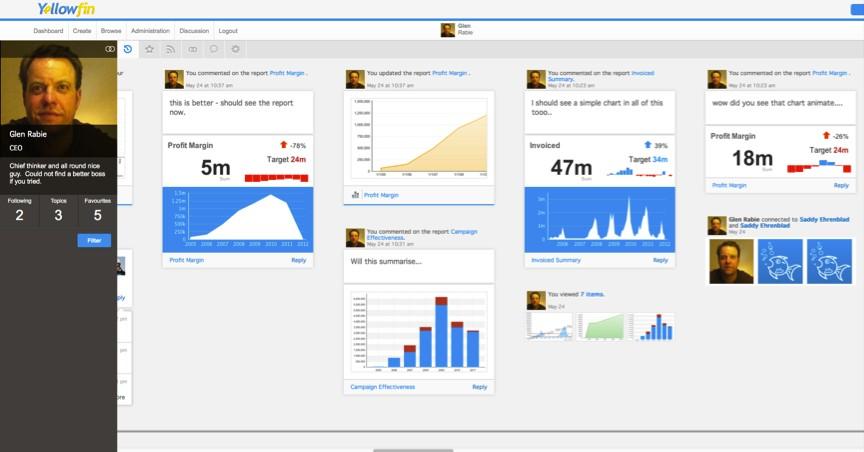
Task: Open the RSS feed subscriptions tab
Action: click(170, 49)
